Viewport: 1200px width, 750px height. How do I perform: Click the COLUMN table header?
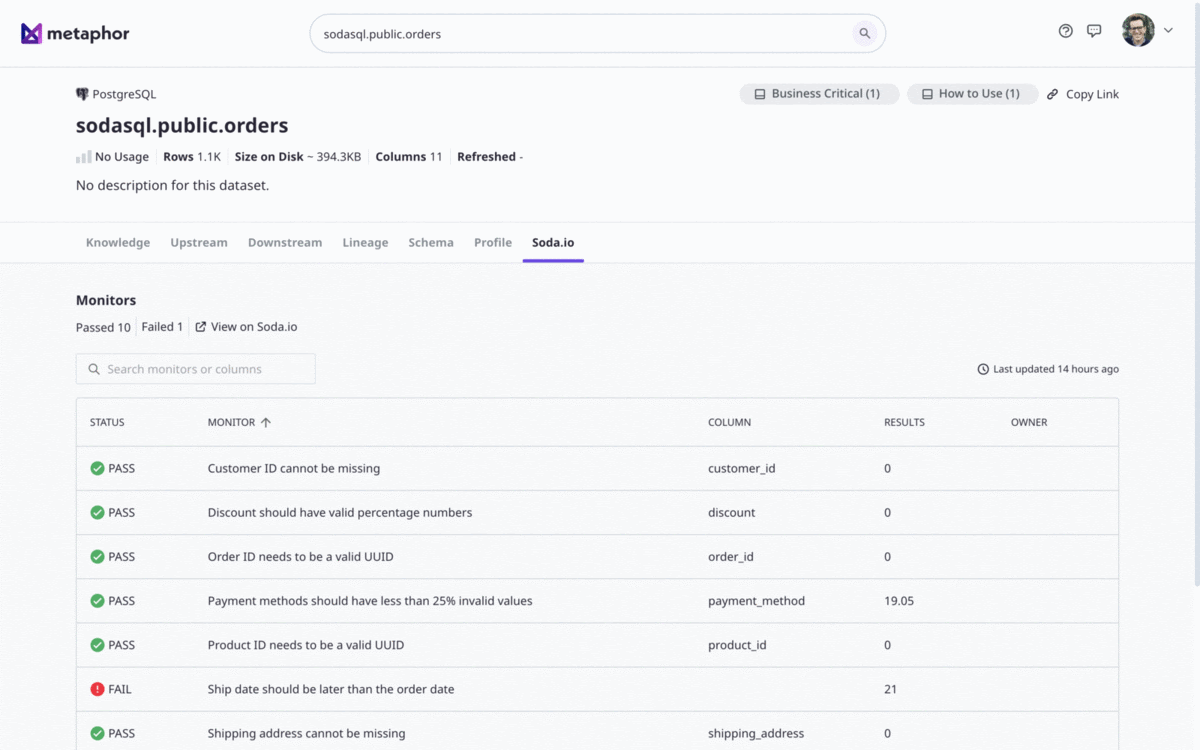729,423
